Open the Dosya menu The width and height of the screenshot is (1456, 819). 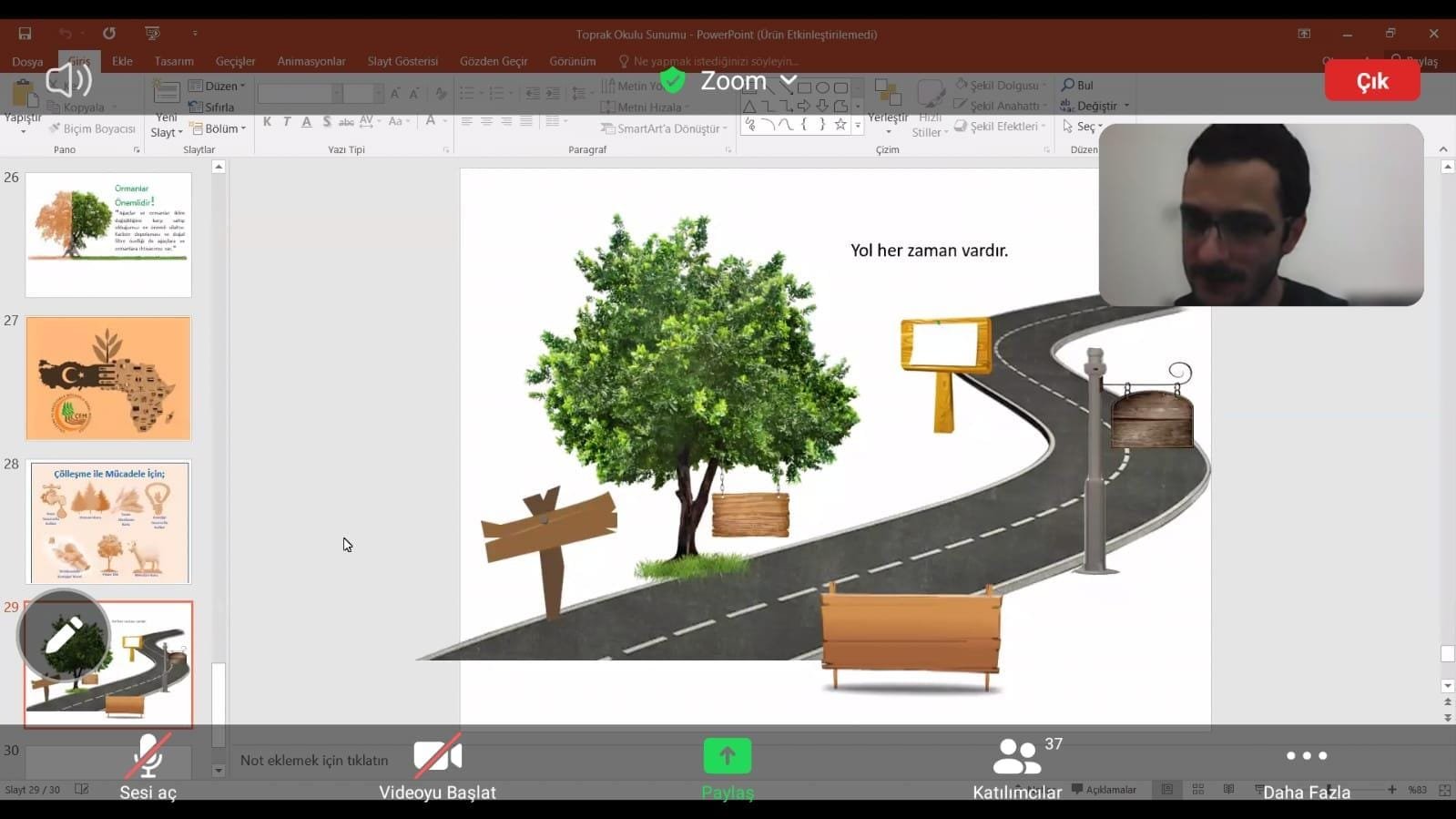coord(27,61)
